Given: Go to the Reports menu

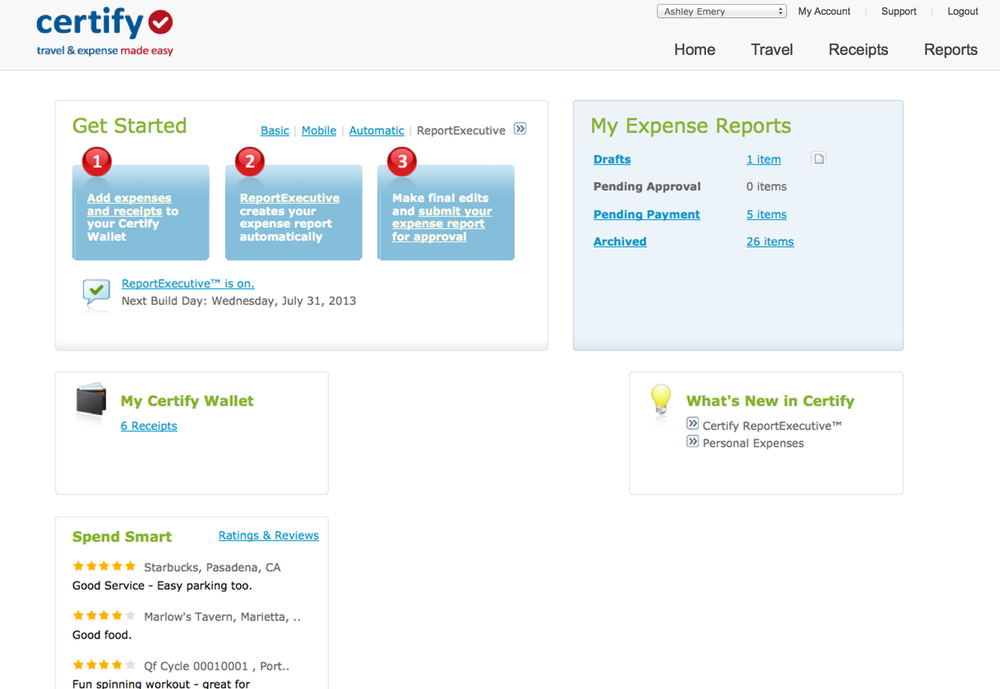Looking at the screenshot, I should click(950, 50).
